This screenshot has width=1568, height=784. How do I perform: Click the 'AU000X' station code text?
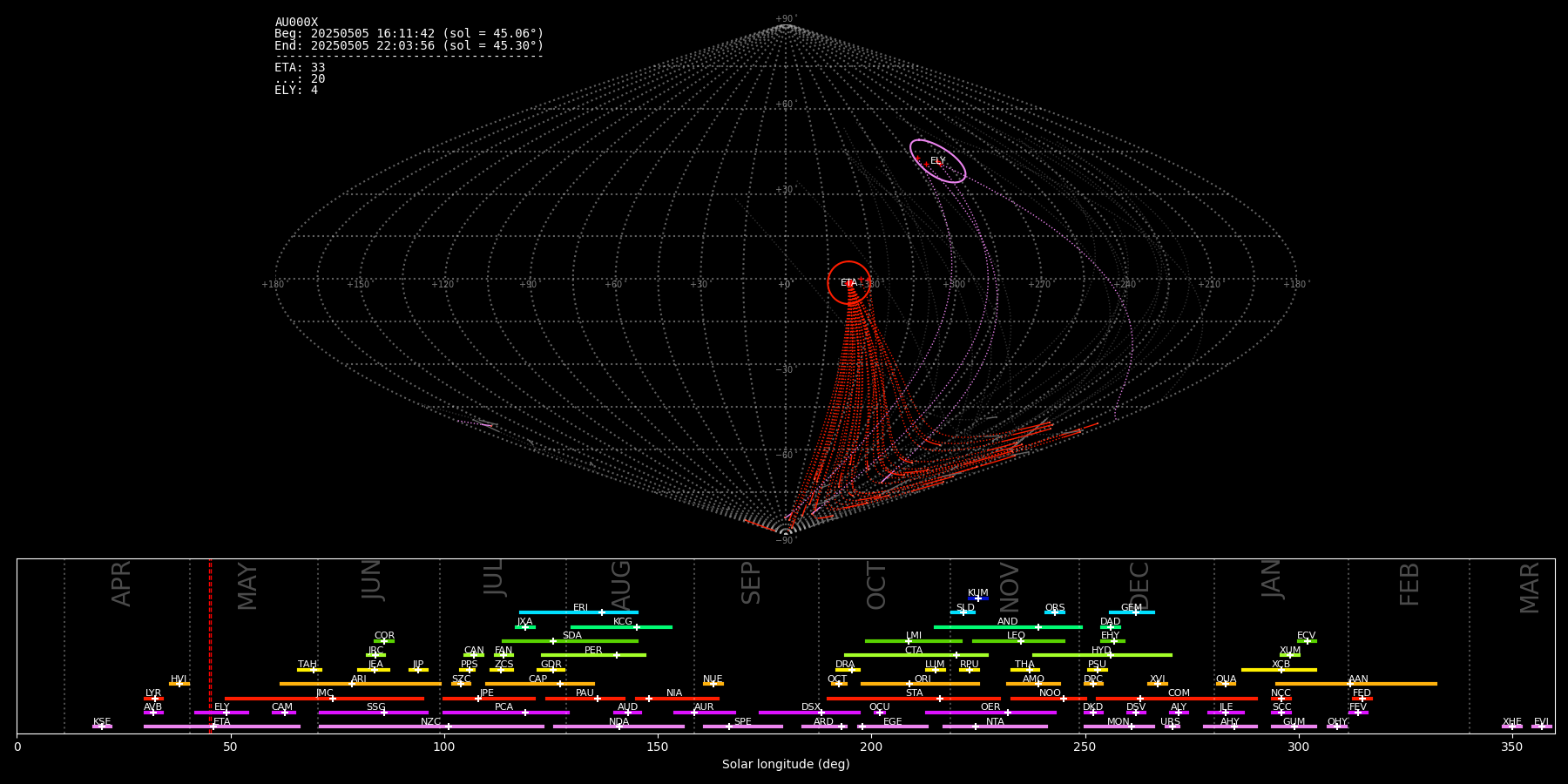coord(296,23)
